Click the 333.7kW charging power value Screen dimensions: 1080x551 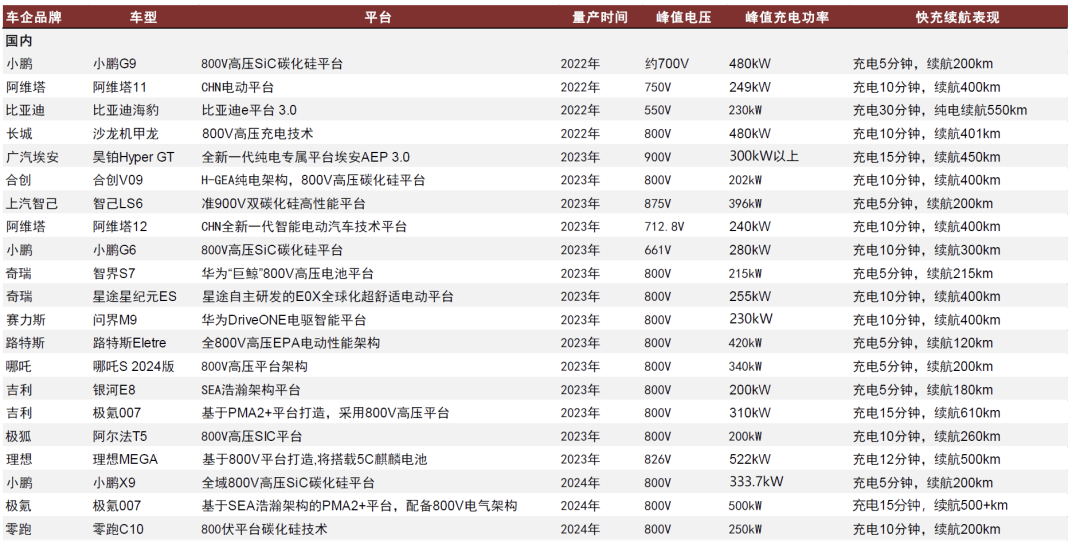(756, 482)
